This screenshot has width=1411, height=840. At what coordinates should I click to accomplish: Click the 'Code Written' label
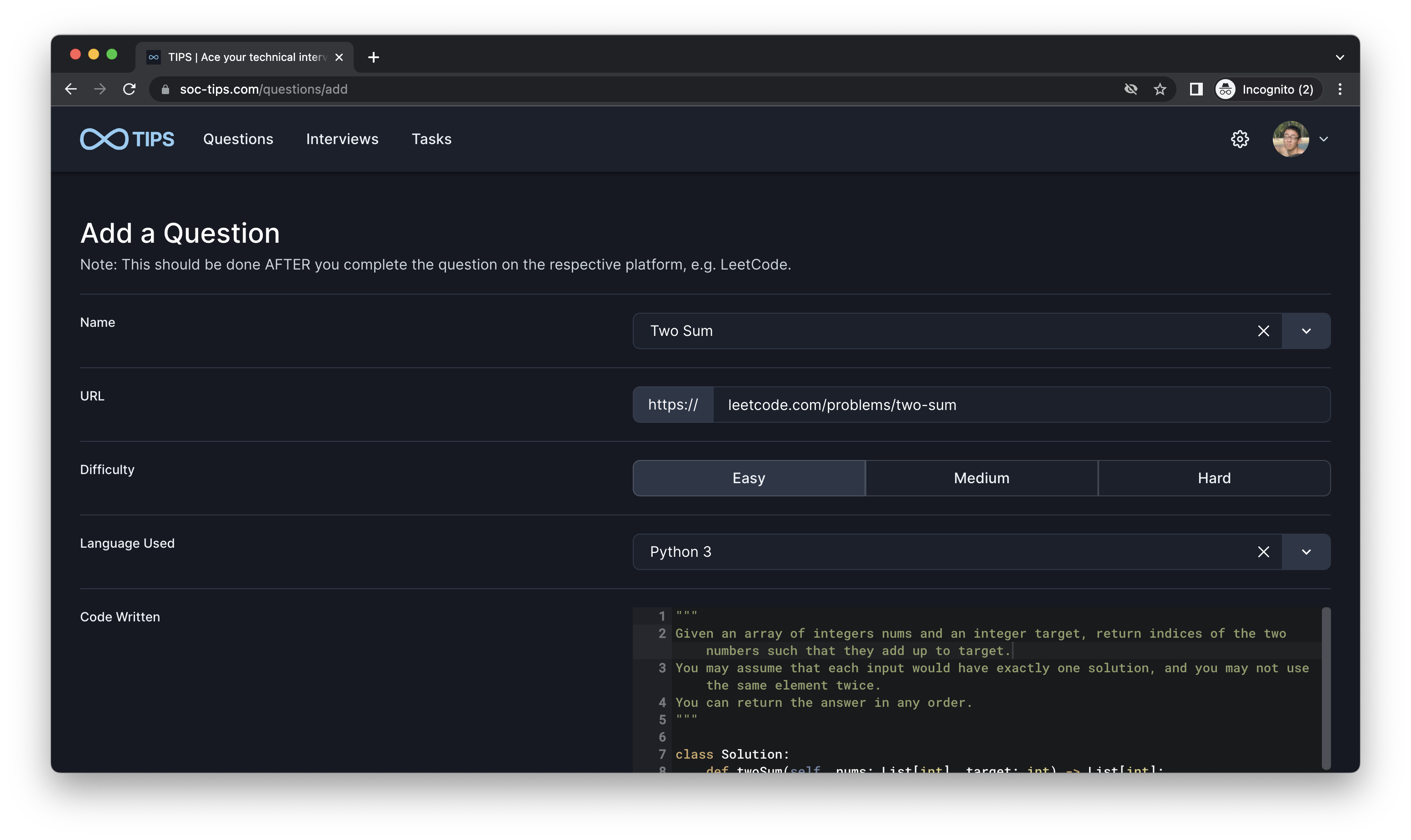[120, 617]
